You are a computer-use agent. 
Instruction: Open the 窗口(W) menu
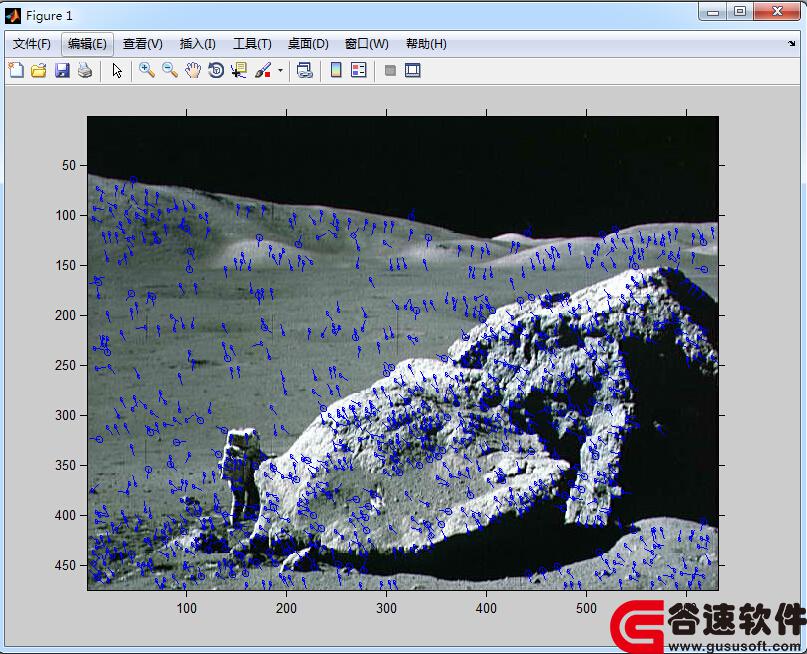tap(366, 44)
